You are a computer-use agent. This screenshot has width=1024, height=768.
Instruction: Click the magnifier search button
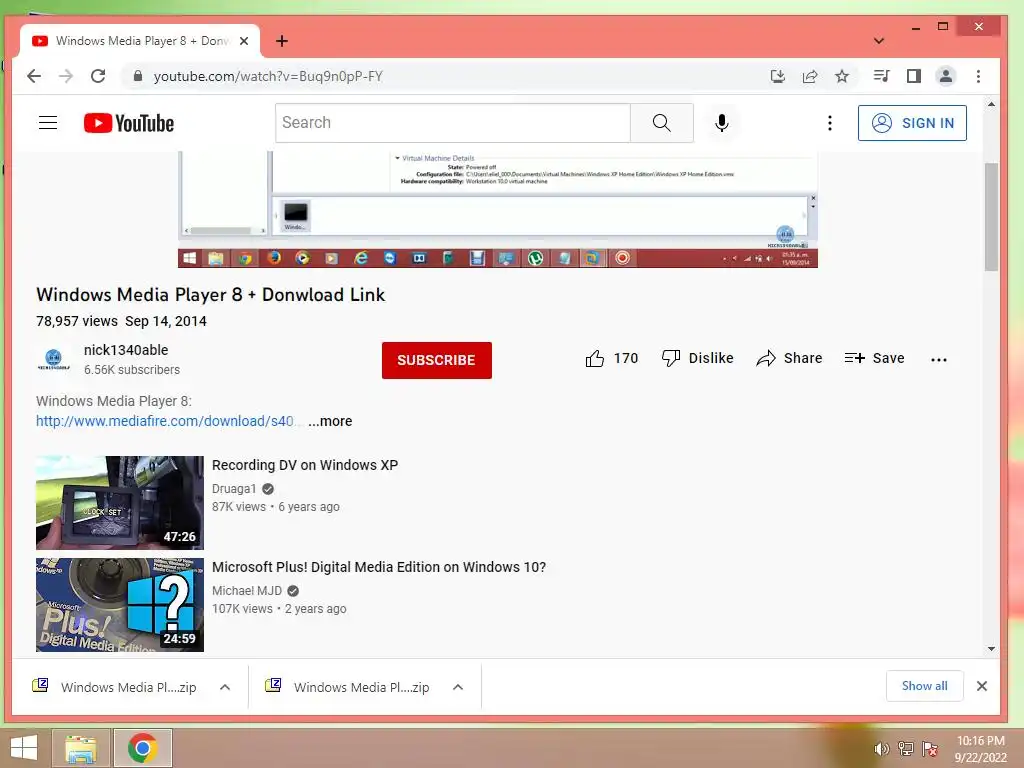click(662, 123)
